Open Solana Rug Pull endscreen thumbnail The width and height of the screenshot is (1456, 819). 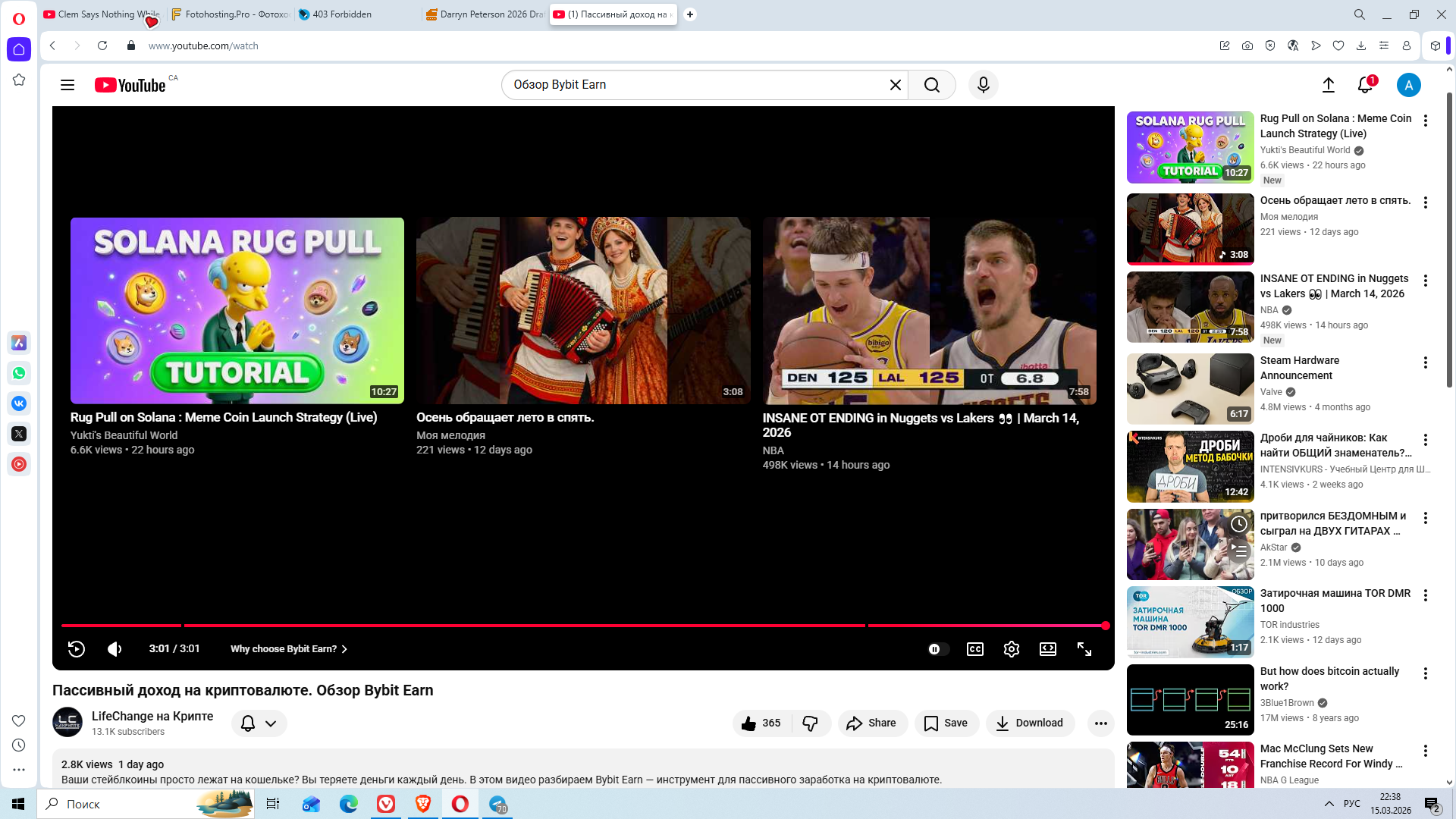pos(237,311)
